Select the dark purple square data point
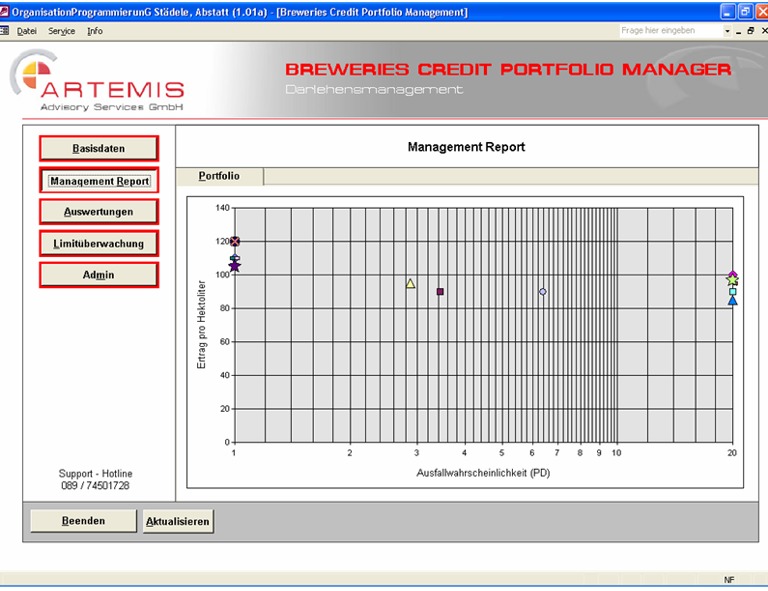 440,291
